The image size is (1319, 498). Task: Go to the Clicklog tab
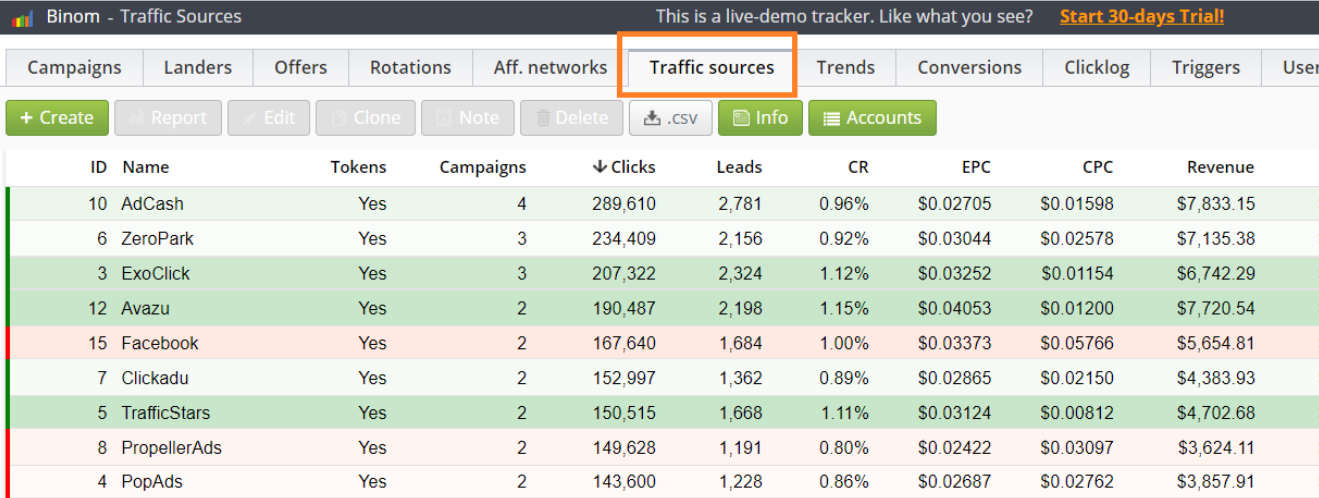(x=1096, y=67)
